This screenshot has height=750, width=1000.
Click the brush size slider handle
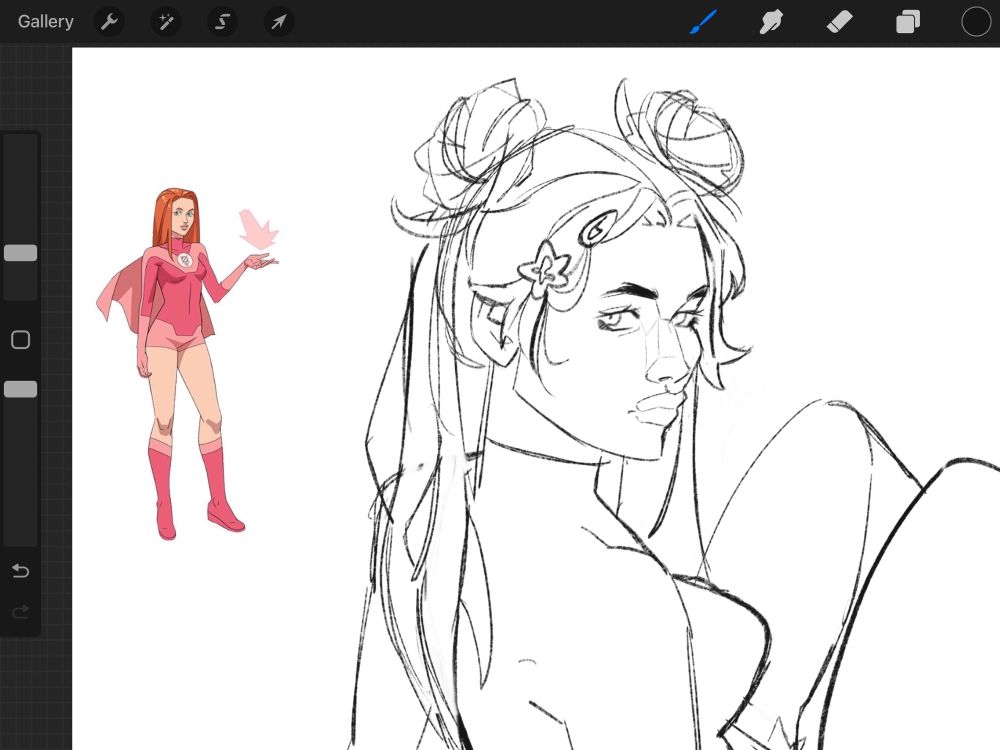20,253
